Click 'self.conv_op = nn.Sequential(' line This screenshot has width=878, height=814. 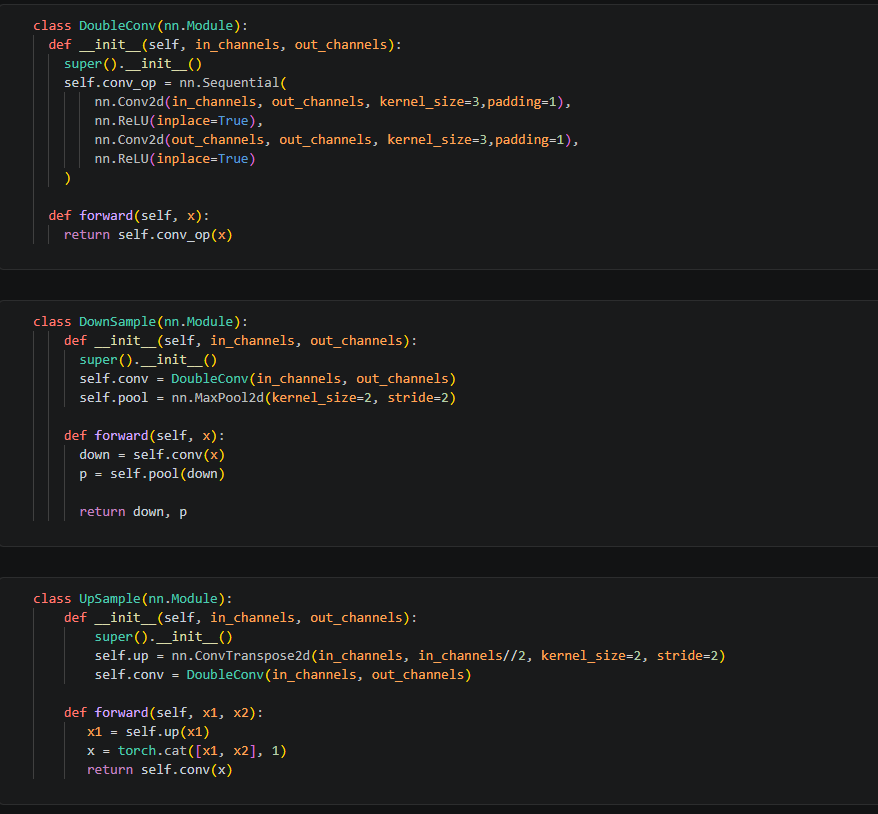coord(175,83)
